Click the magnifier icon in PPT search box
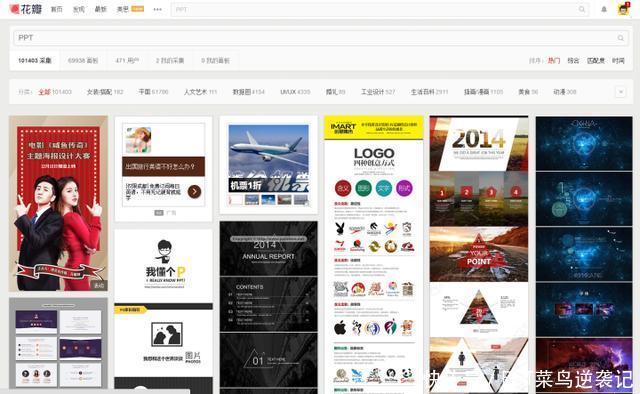The image size is (640, 394). click(x=620, y=38)
